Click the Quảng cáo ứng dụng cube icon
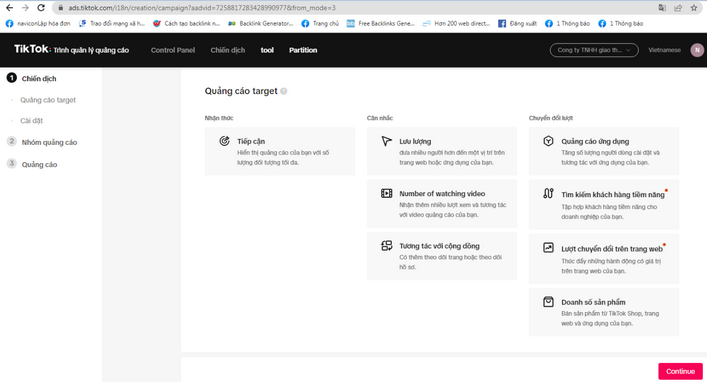Viewport: 707px width, 382px height. point(548,141)
